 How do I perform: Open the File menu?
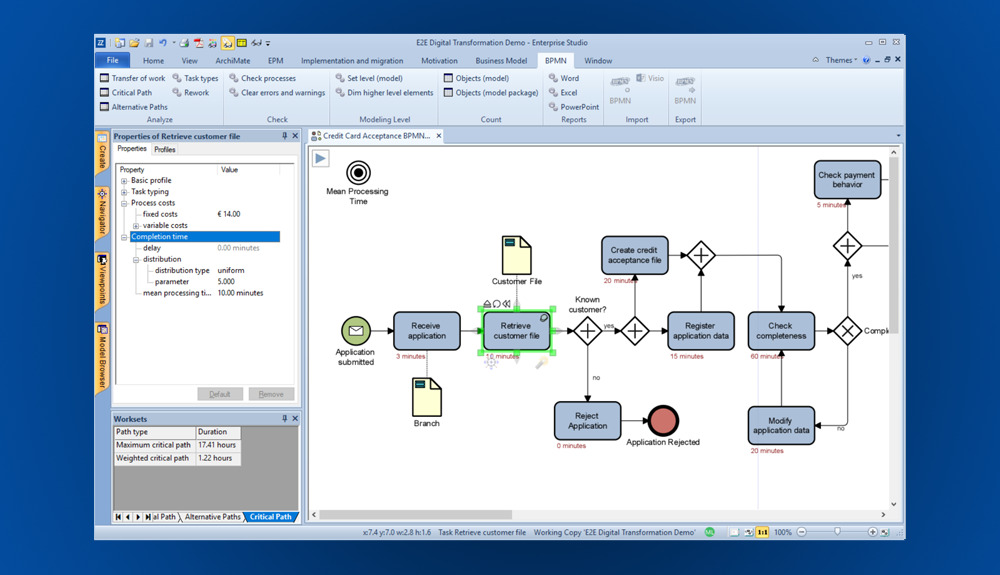[x=113, y=61]
